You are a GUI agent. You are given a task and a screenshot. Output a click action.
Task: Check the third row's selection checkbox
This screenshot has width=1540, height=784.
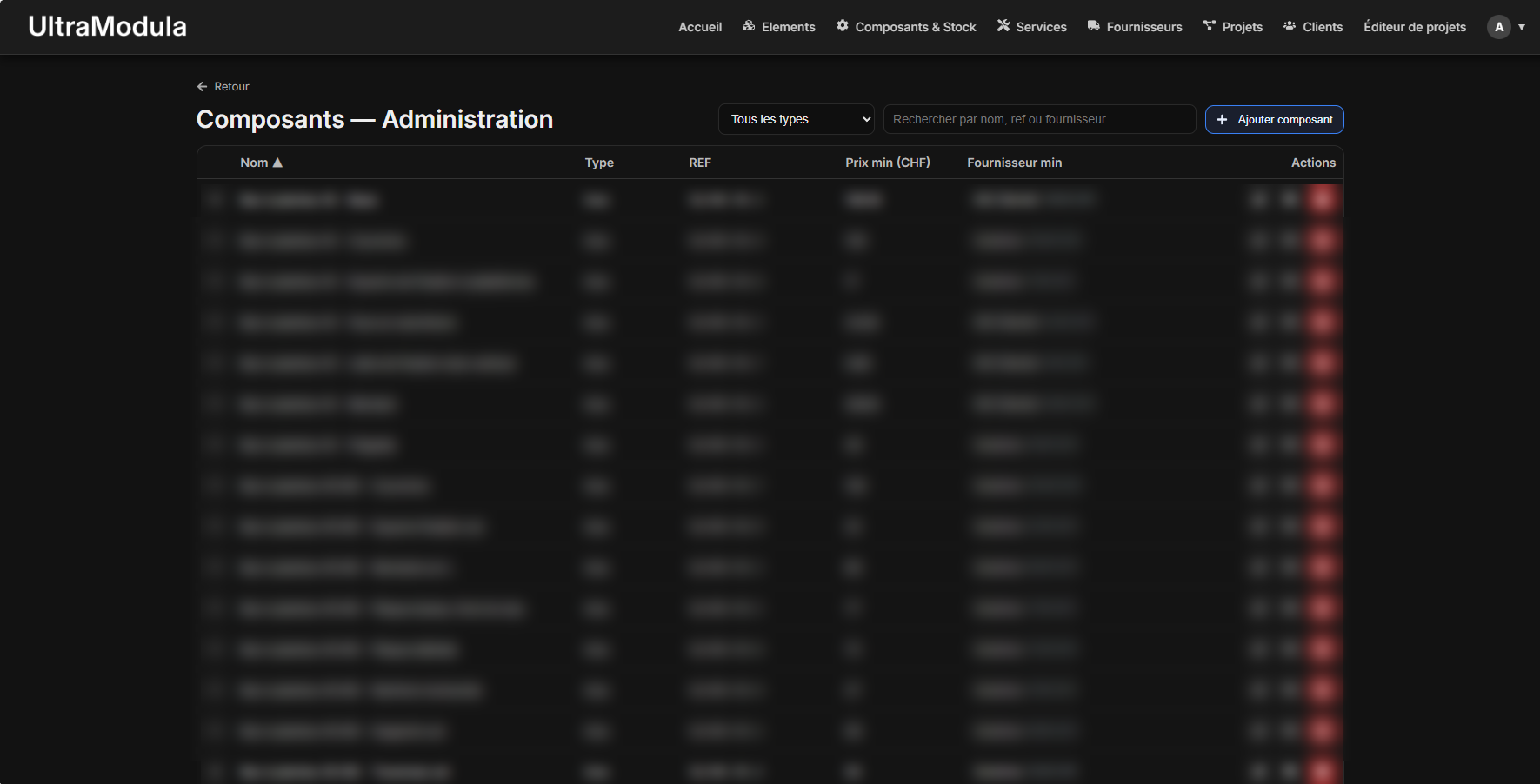216,282
